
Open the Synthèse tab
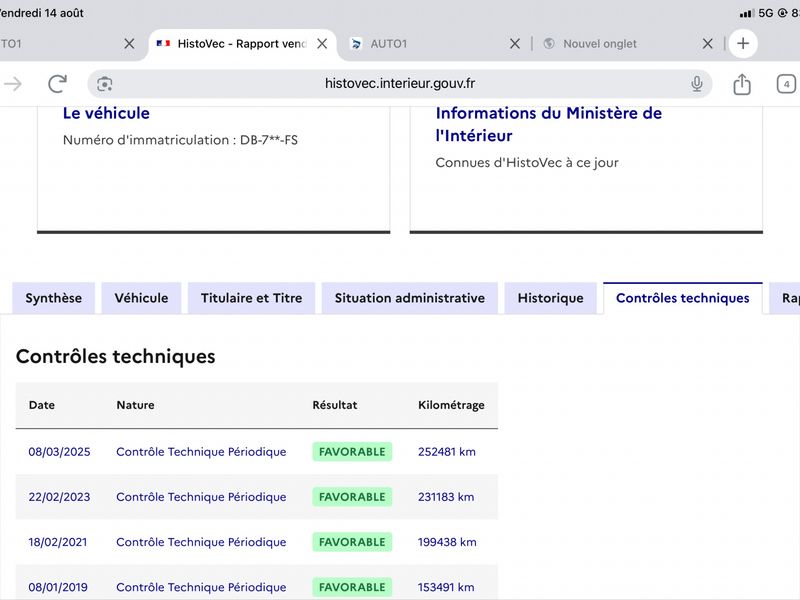pos(54,298)
